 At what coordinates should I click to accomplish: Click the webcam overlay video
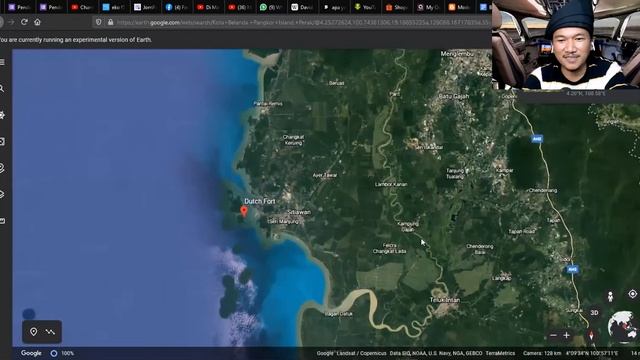pos(566,44)
